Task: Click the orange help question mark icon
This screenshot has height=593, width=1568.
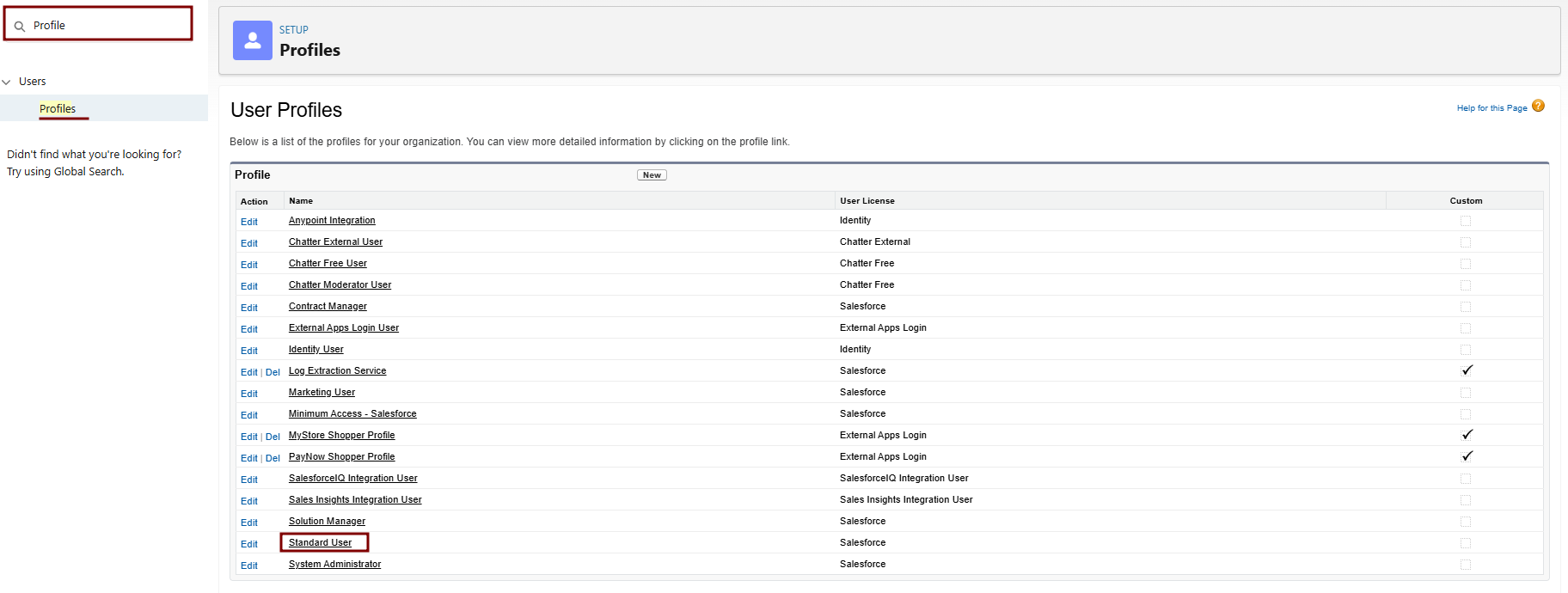Action: (x=1538, y=107)
